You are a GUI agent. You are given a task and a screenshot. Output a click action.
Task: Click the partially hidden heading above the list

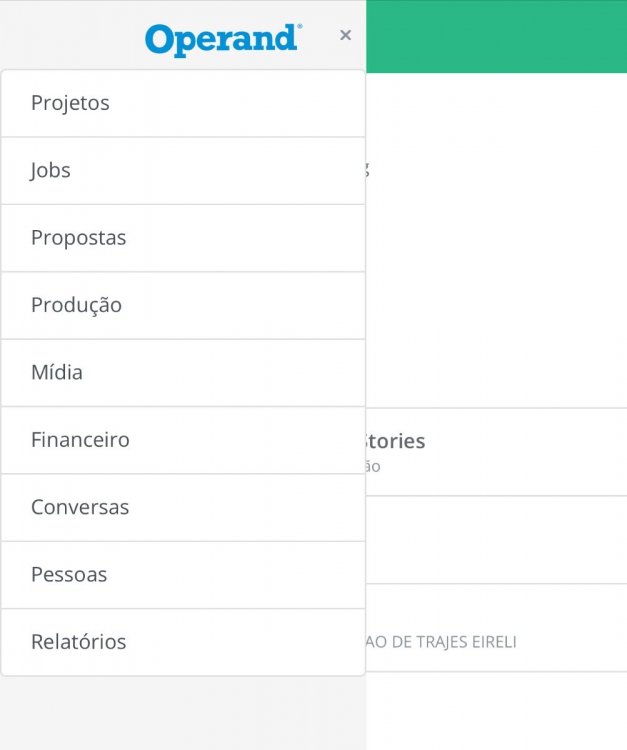pyautogui.click(x=367, y=170)
